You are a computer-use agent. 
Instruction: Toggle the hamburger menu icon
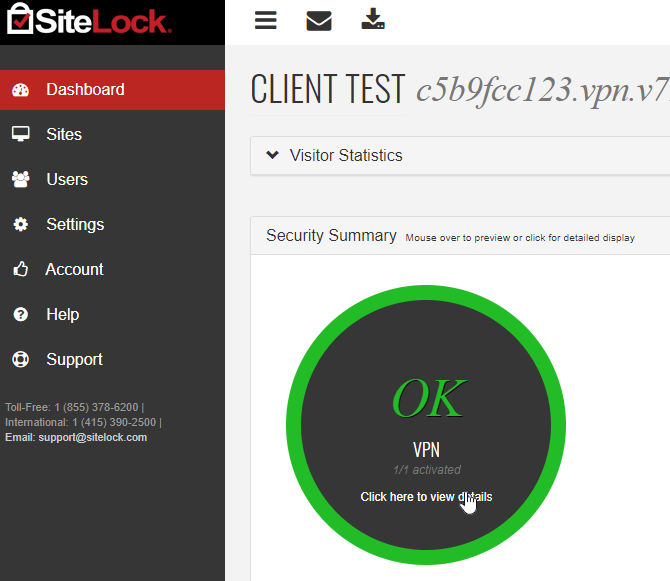click(265, 20)
